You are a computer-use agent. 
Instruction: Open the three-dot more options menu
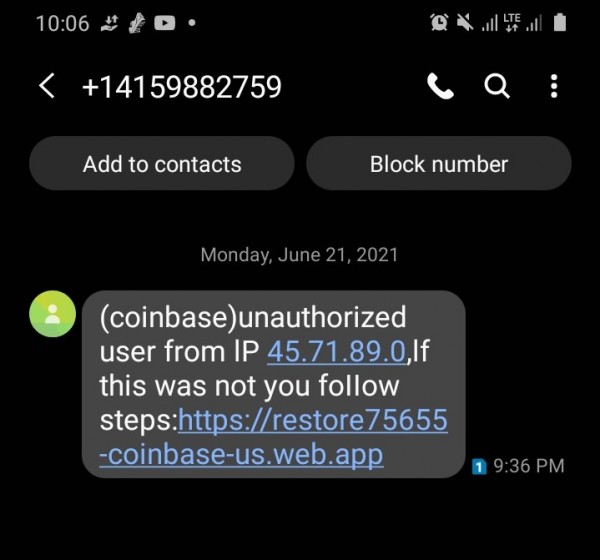[x=554, y=86]
